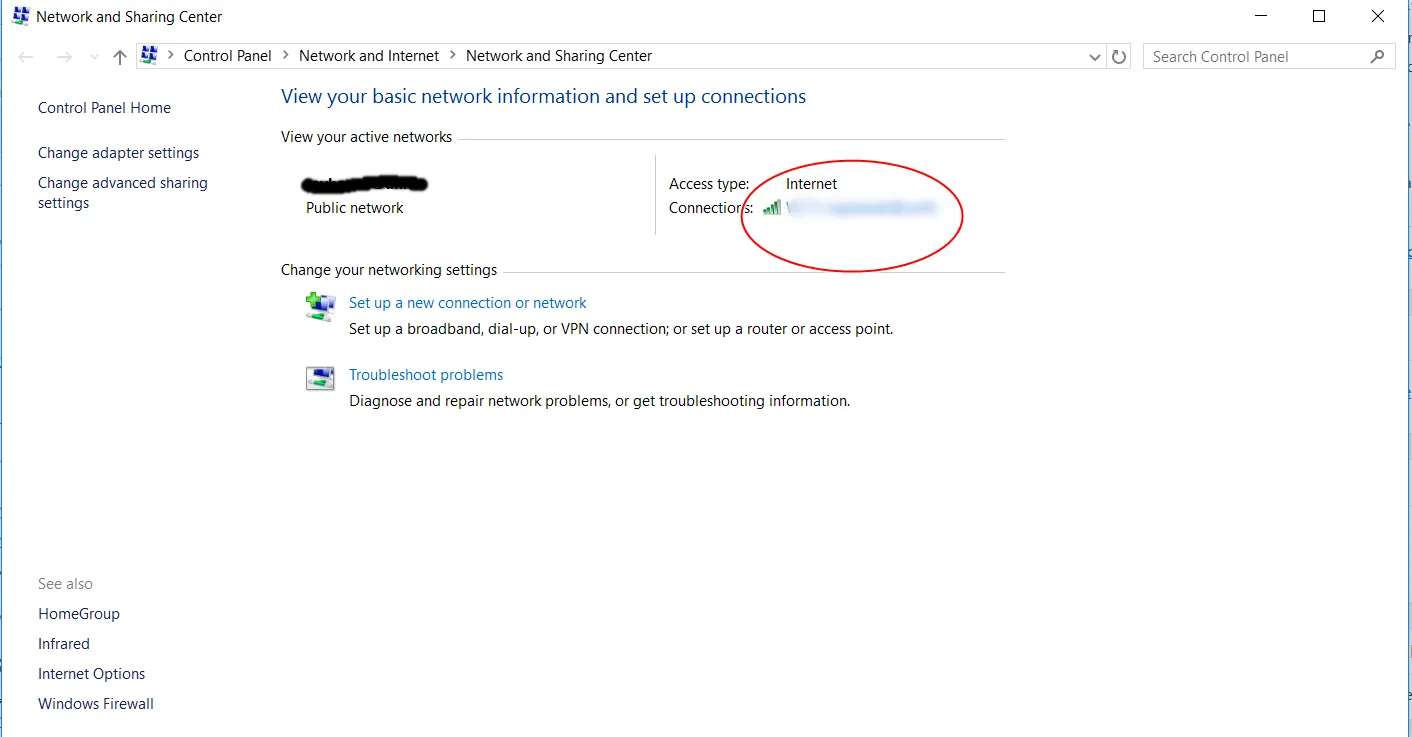
Task: Click the Wi-Fi signal strength bars icon
Action: tap(772, 207)
